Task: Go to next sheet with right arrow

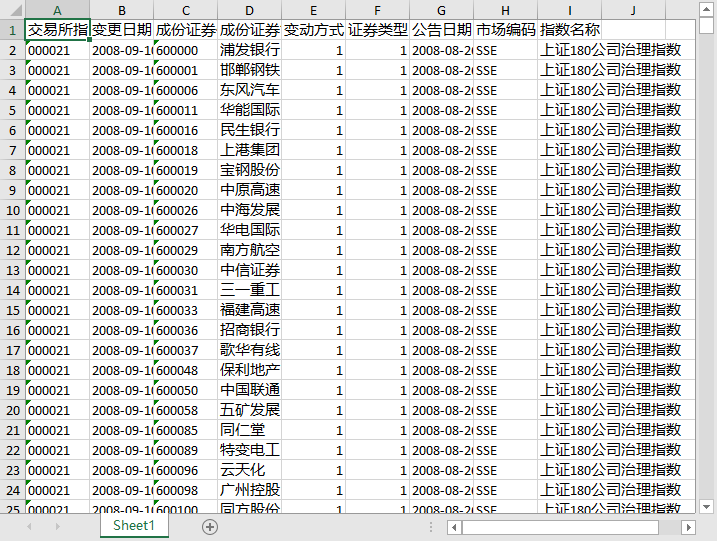Action: pos(58,527)
